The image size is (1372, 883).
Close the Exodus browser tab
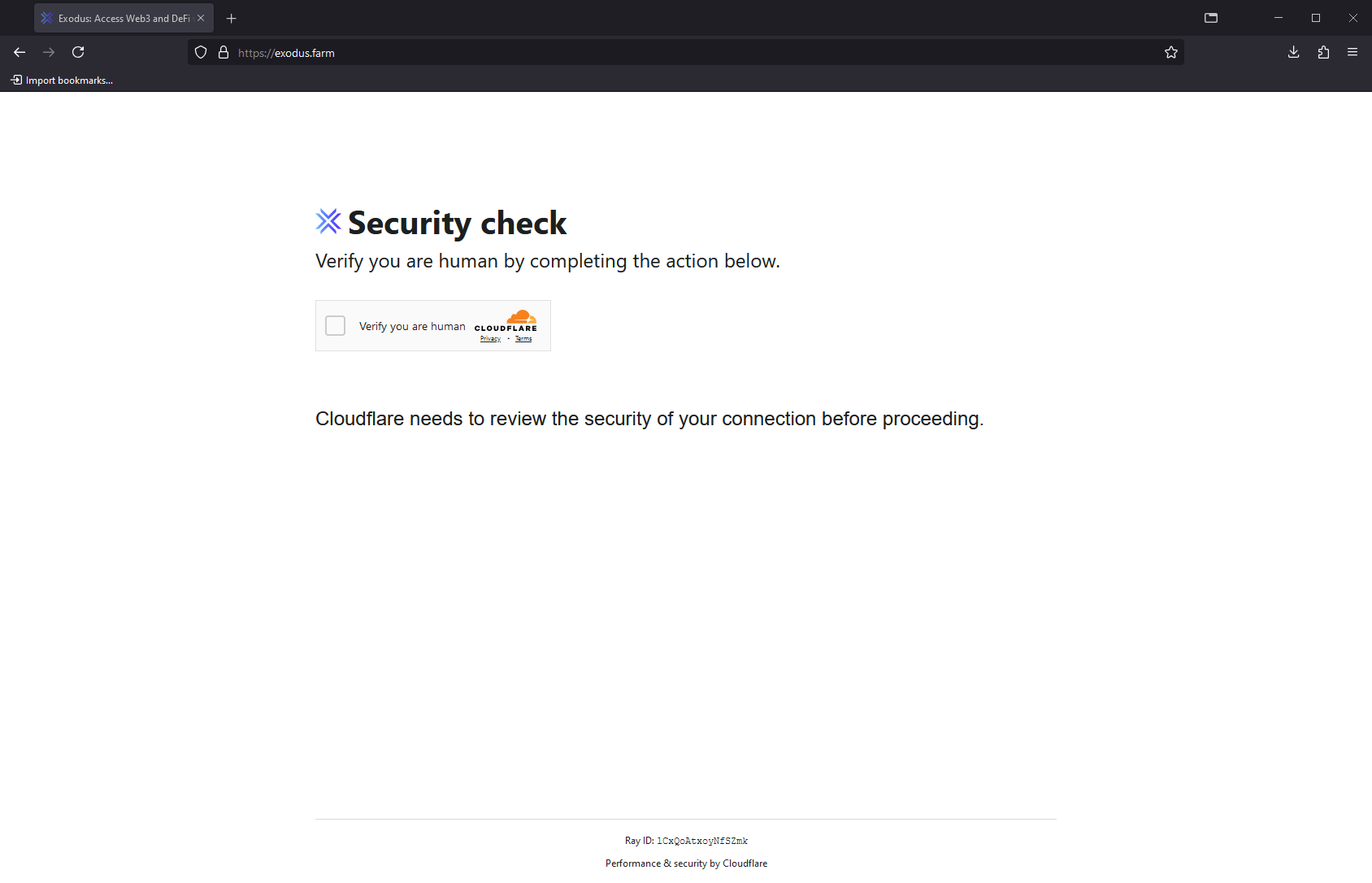201,18
